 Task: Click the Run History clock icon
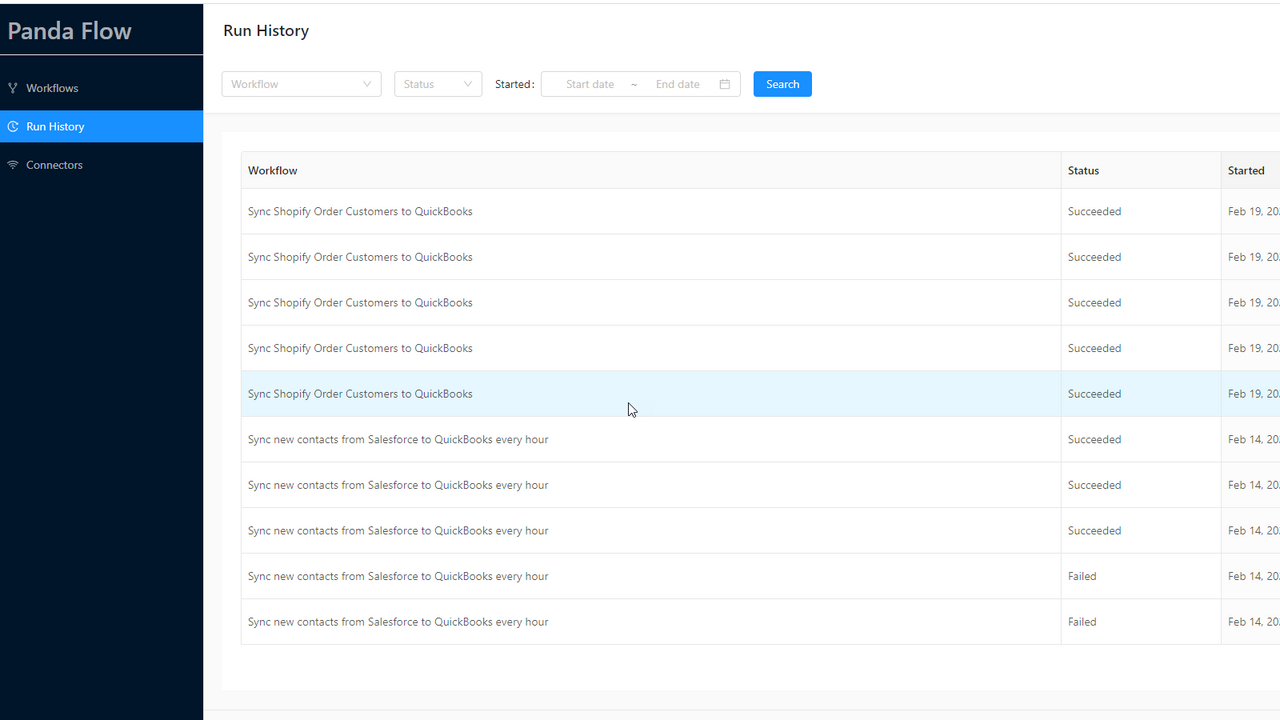pyautogui.click(x=13, y=126)
